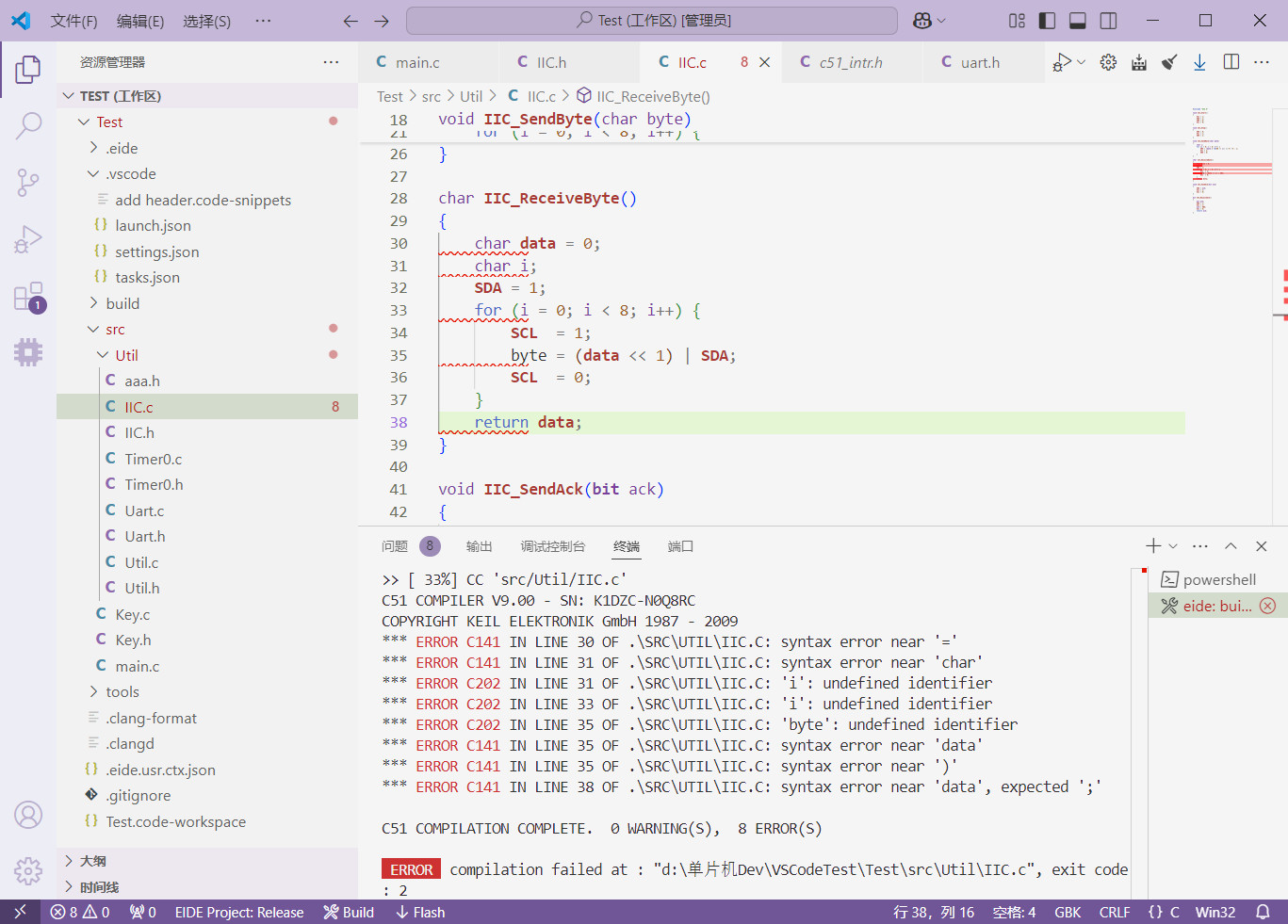Open Explorer panel more actions ellipsis
The width and height of the screenshot is (1288, 924).
[331, 62]
